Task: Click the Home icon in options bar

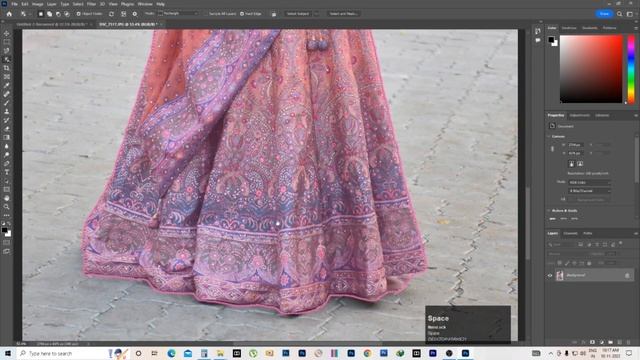Action: tap(9, 14)
